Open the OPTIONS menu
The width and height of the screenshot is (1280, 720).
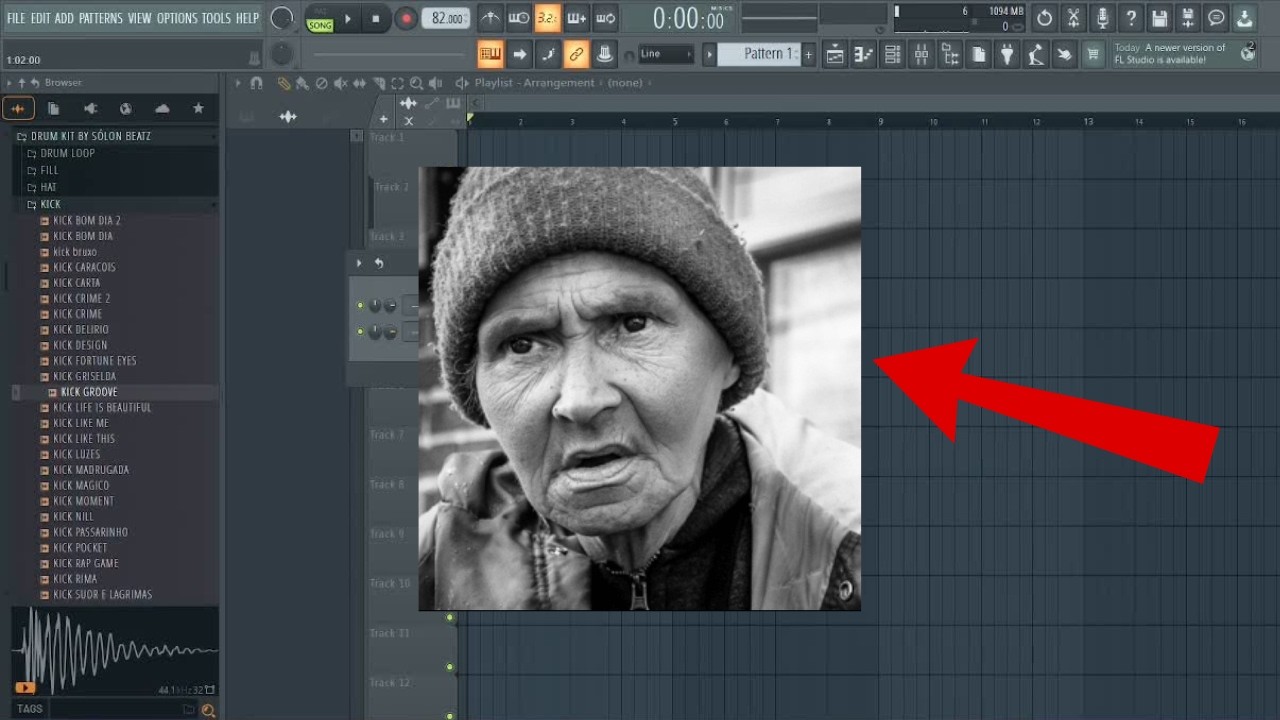177,18
